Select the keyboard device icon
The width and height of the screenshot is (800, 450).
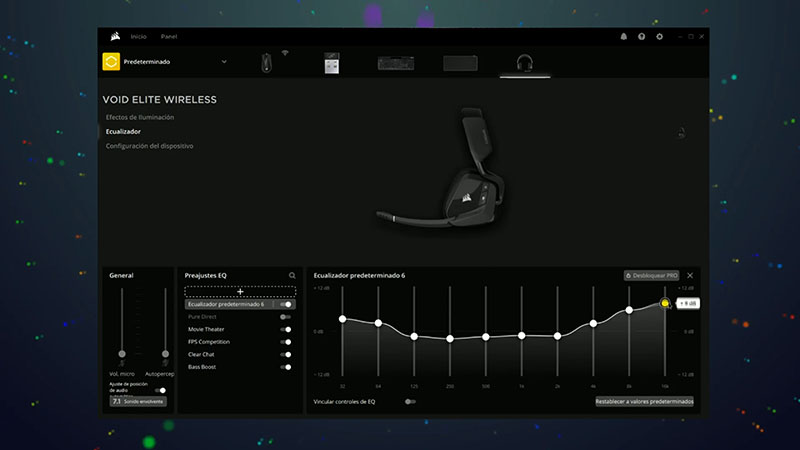pyautogui.click(x=396, y=63)
